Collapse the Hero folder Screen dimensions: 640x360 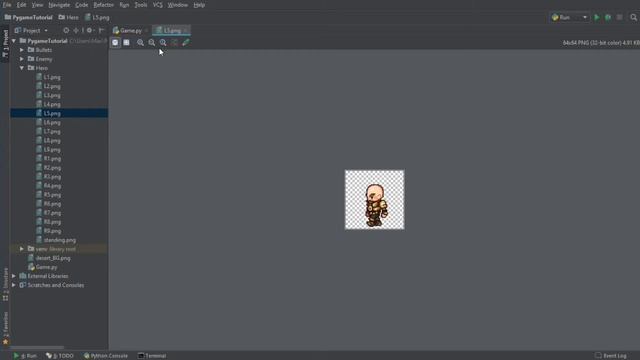point(22,68)
